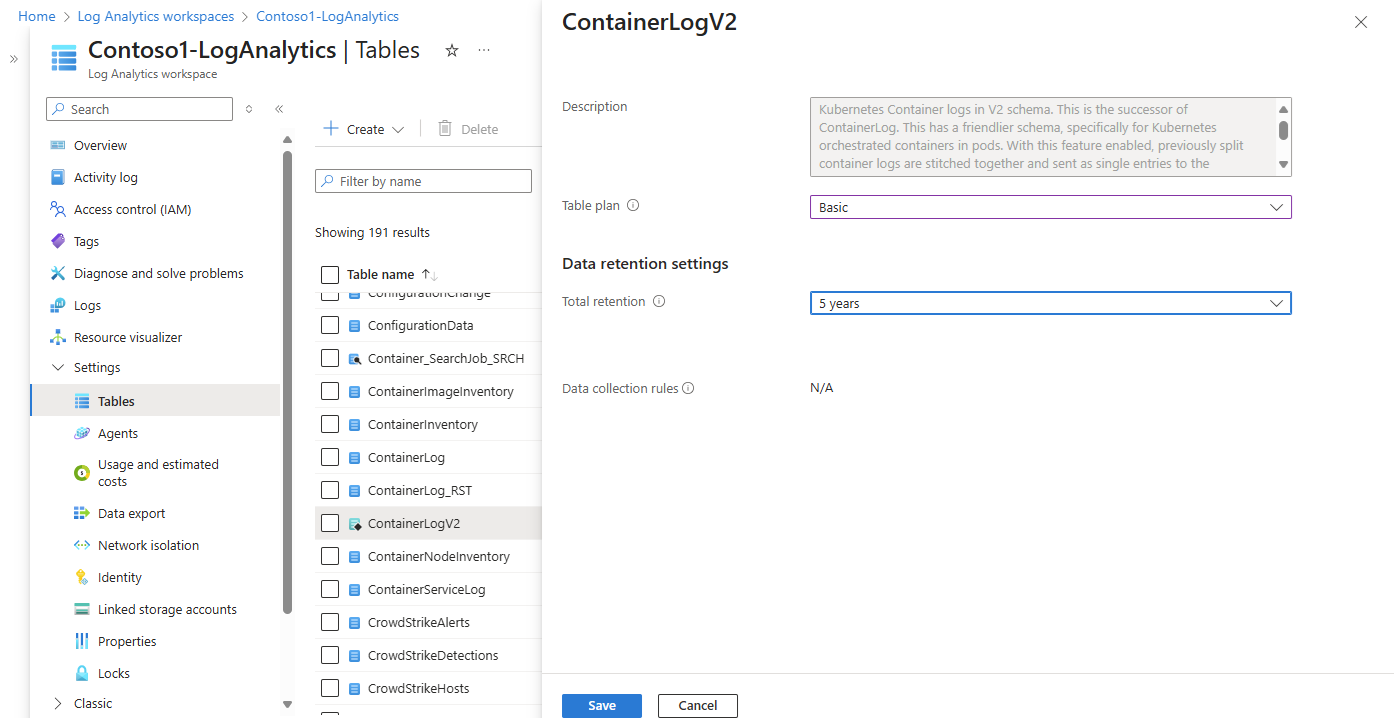
Task: Open the Table plan dropdown
Action: click(x=1050, y=207)
